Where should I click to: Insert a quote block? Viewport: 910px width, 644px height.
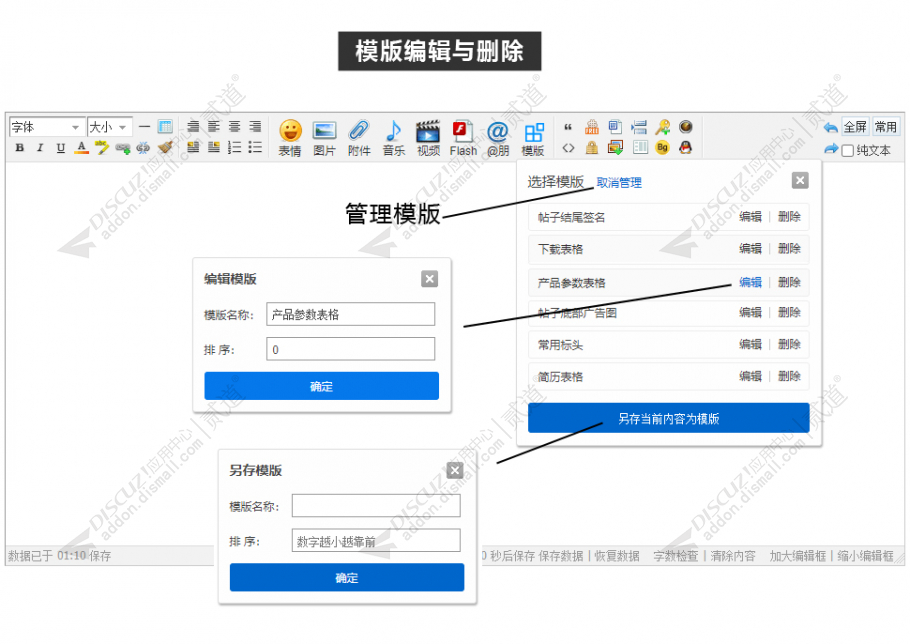tap(568, 126)
